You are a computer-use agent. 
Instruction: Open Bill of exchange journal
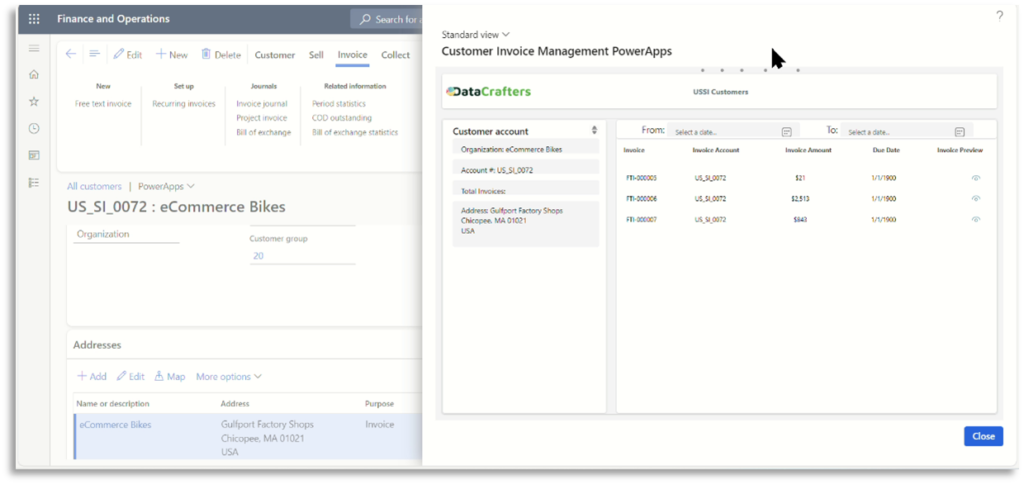point(264,133)
